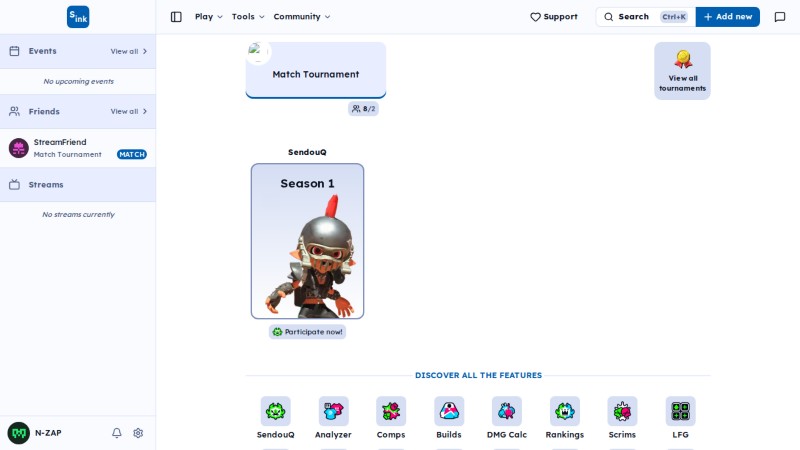
Task: Toggle the sidebar panel icon
Action: coord(176,17)
